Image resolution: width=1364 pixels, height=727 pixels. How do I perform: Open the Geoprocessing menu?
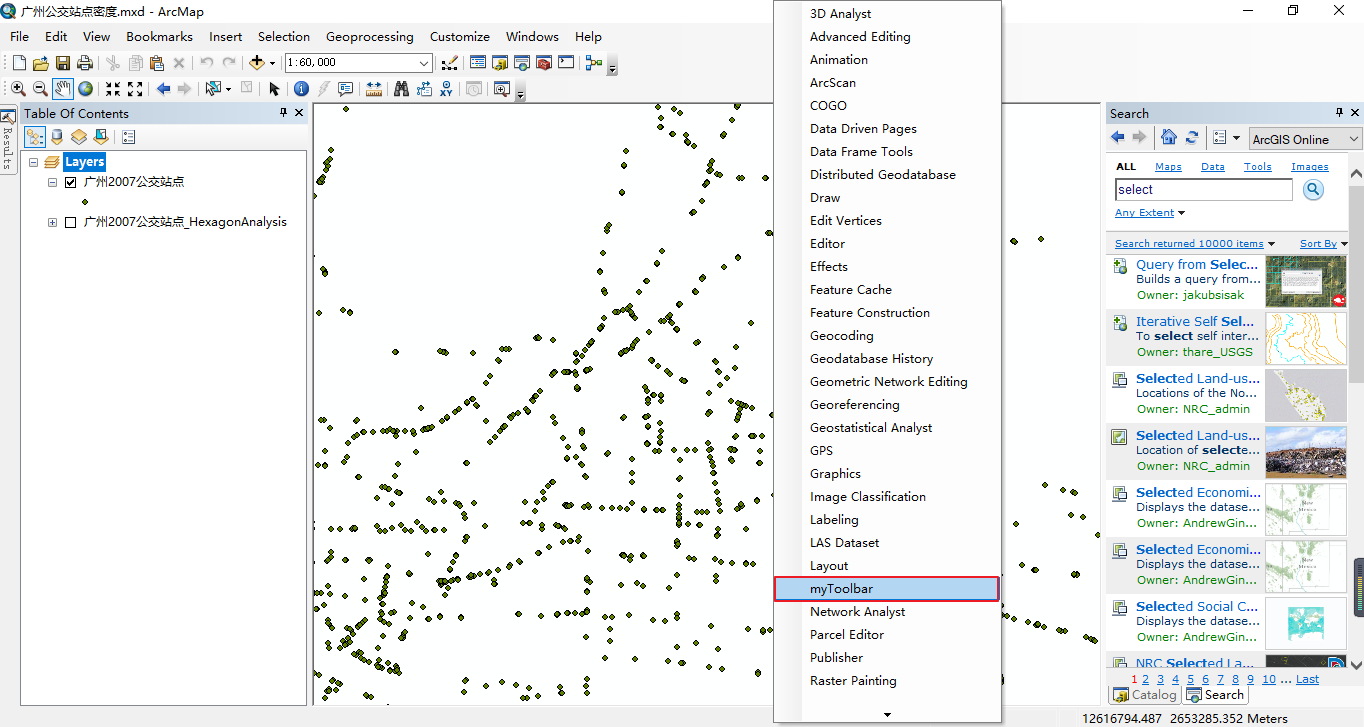370,36
